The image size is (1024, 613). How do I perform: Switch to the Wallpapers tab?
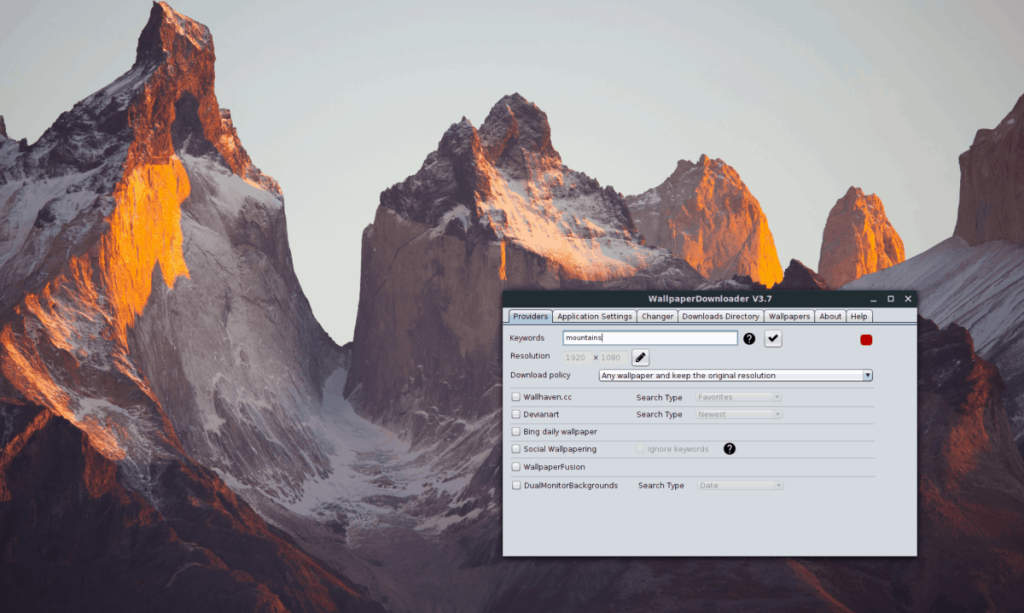pyautogui.click(x=789, y=316)
